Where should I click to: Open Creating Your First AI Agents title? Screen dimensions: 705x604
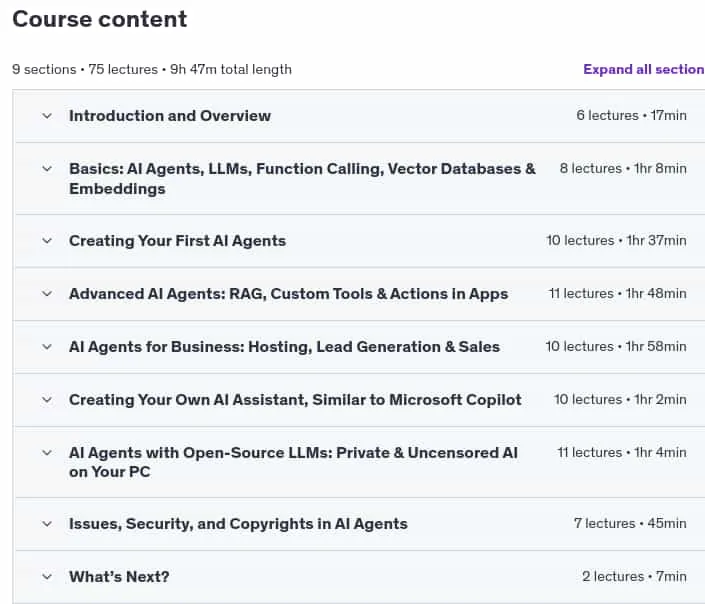click(178, 241)
